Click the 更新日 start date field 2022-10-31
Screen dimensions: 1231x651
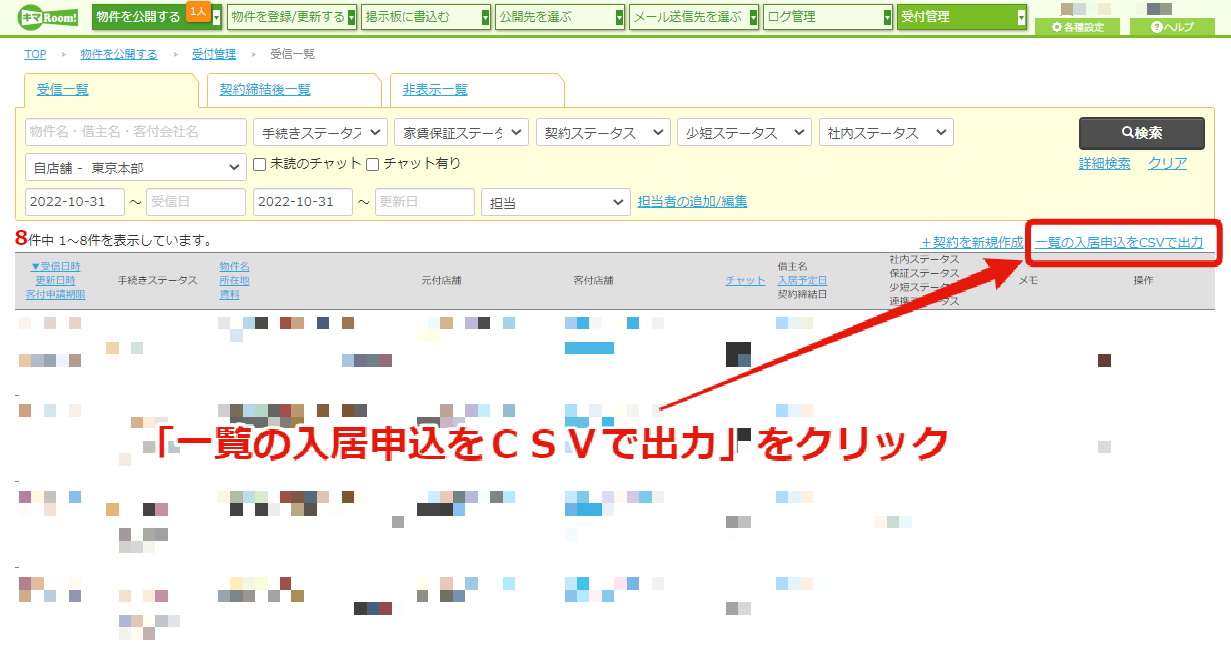tap(303, 202)
